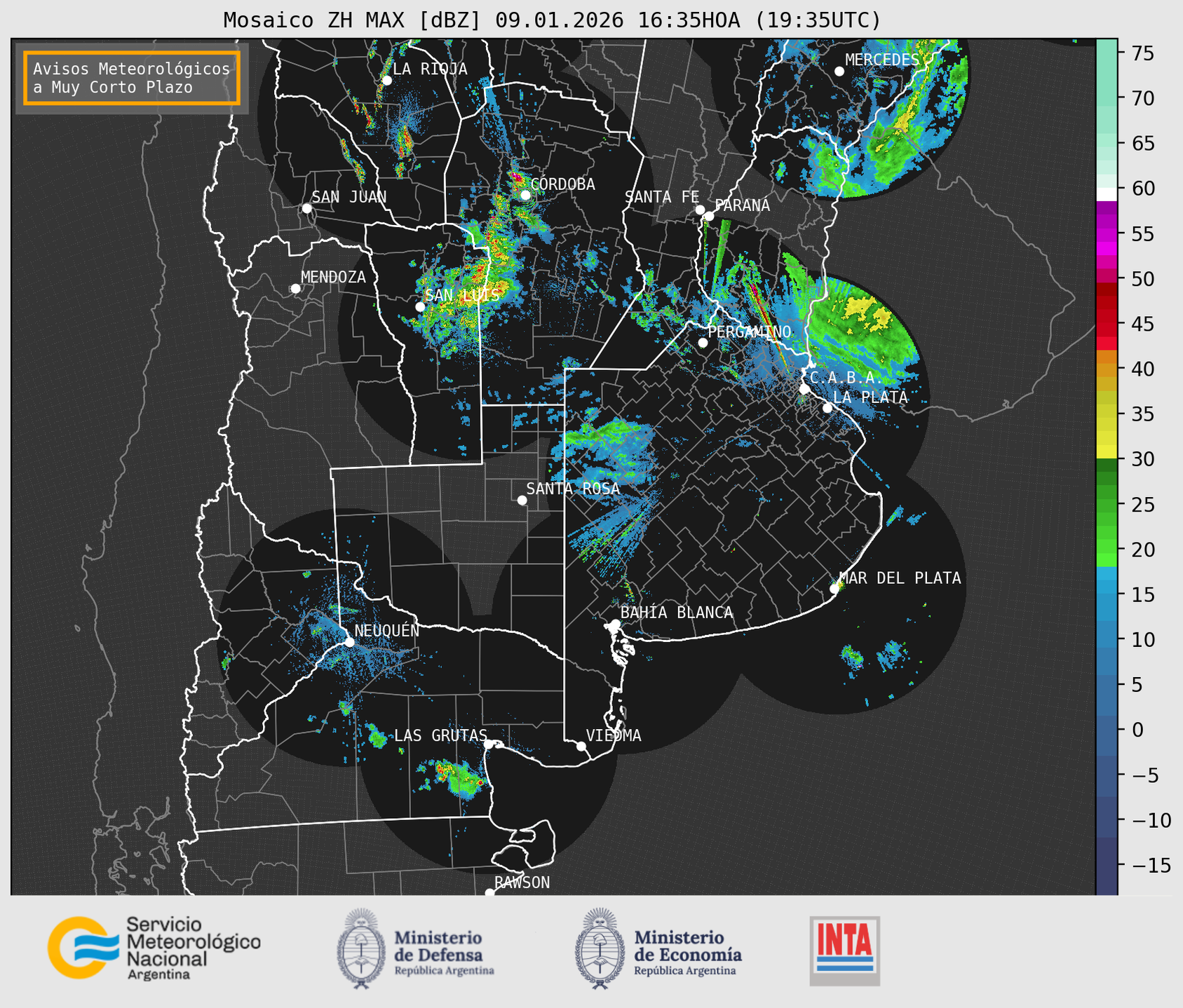The width and height of the screenshot is (1183, 1008).
Task: Click the scale label 40
Action: 1143,369
